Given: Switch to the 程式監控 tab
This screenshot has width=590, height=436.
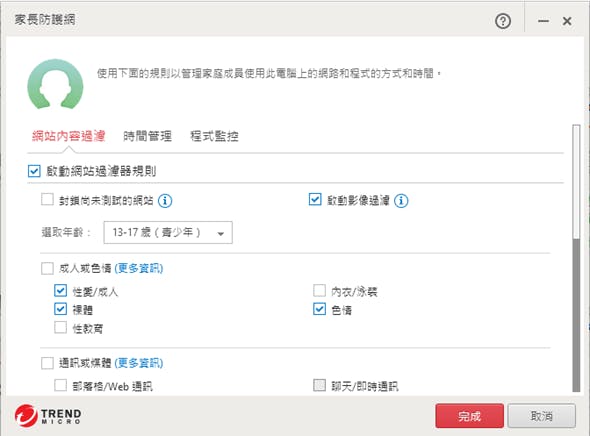Looking at the screenshot, I should tap(214, 136).
